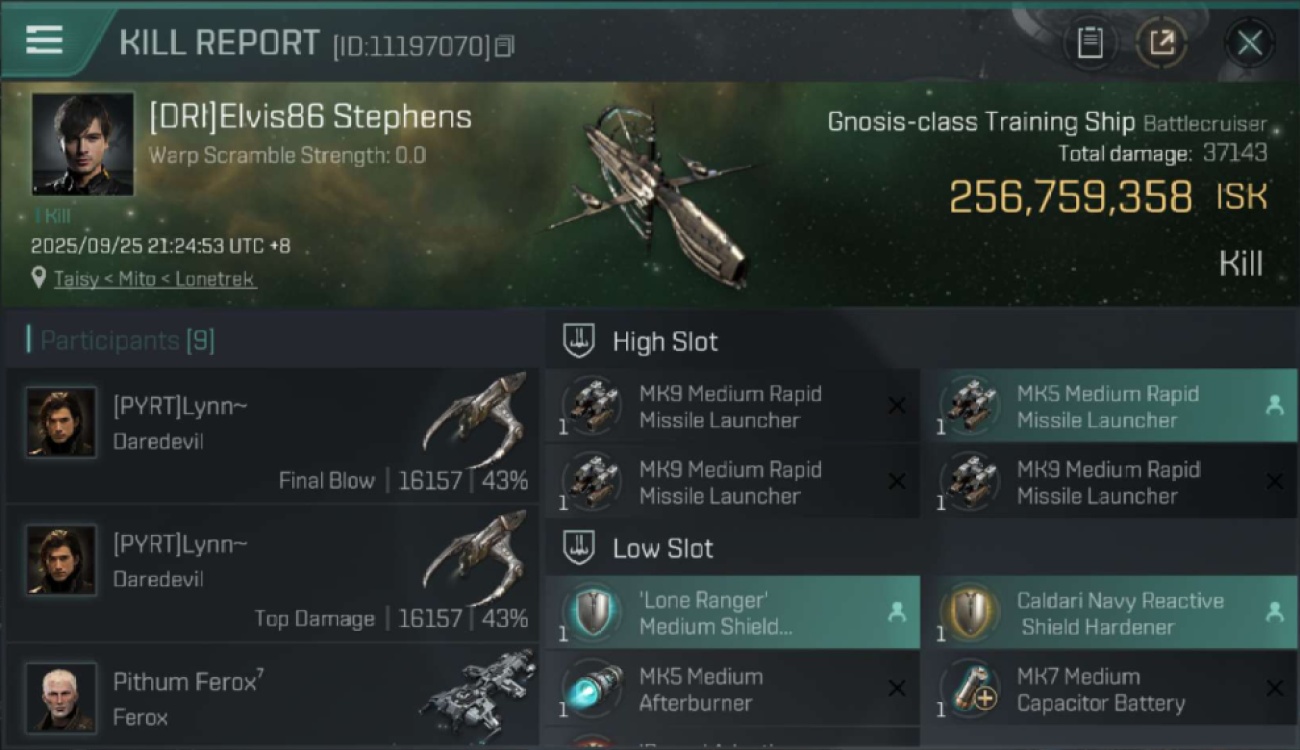Click the location pin icon

[x=39, y=278]
